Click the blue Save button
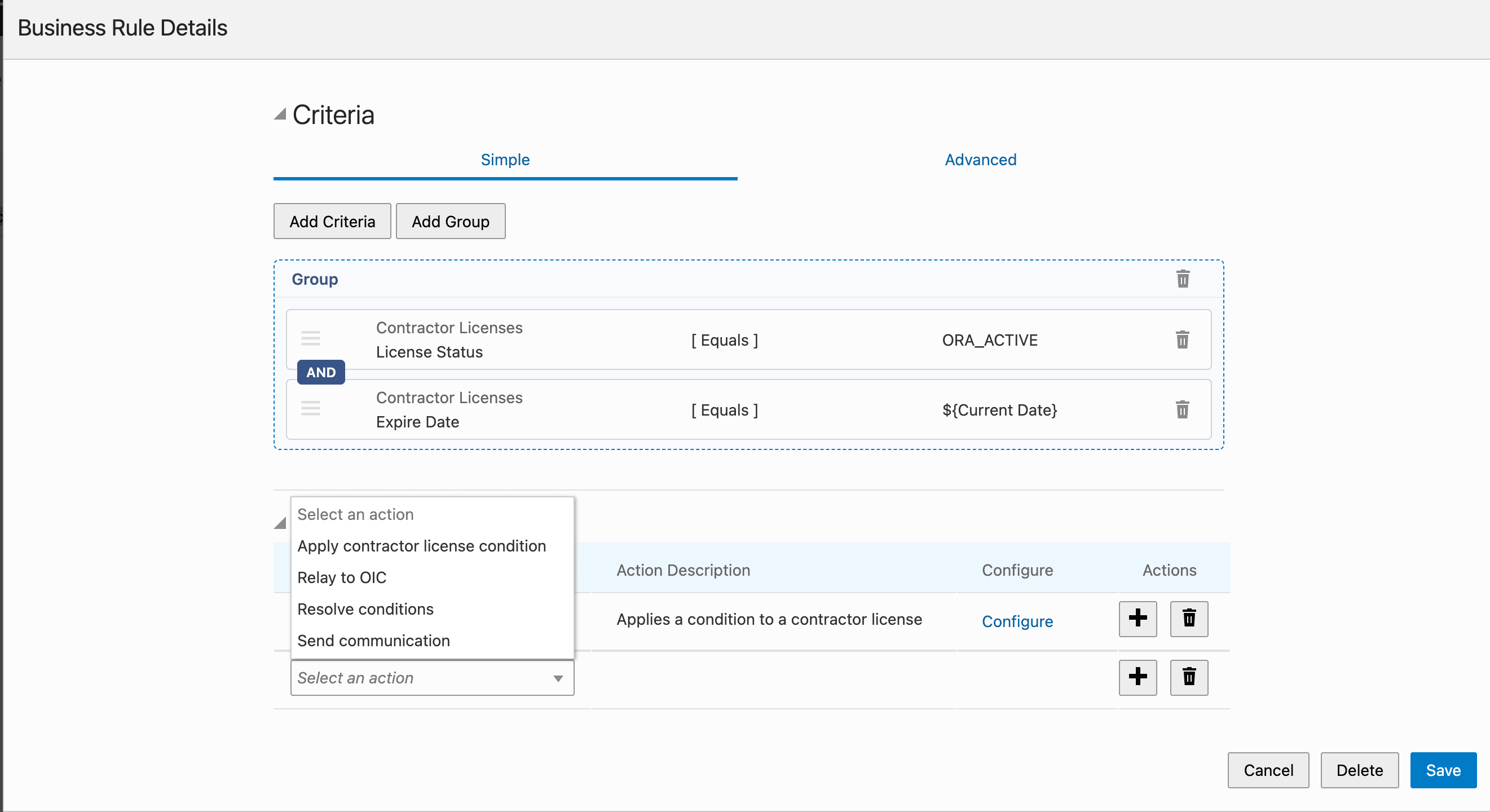Image resolution: width=1490 pixels, height=812 pixels. click(1443, 770)
